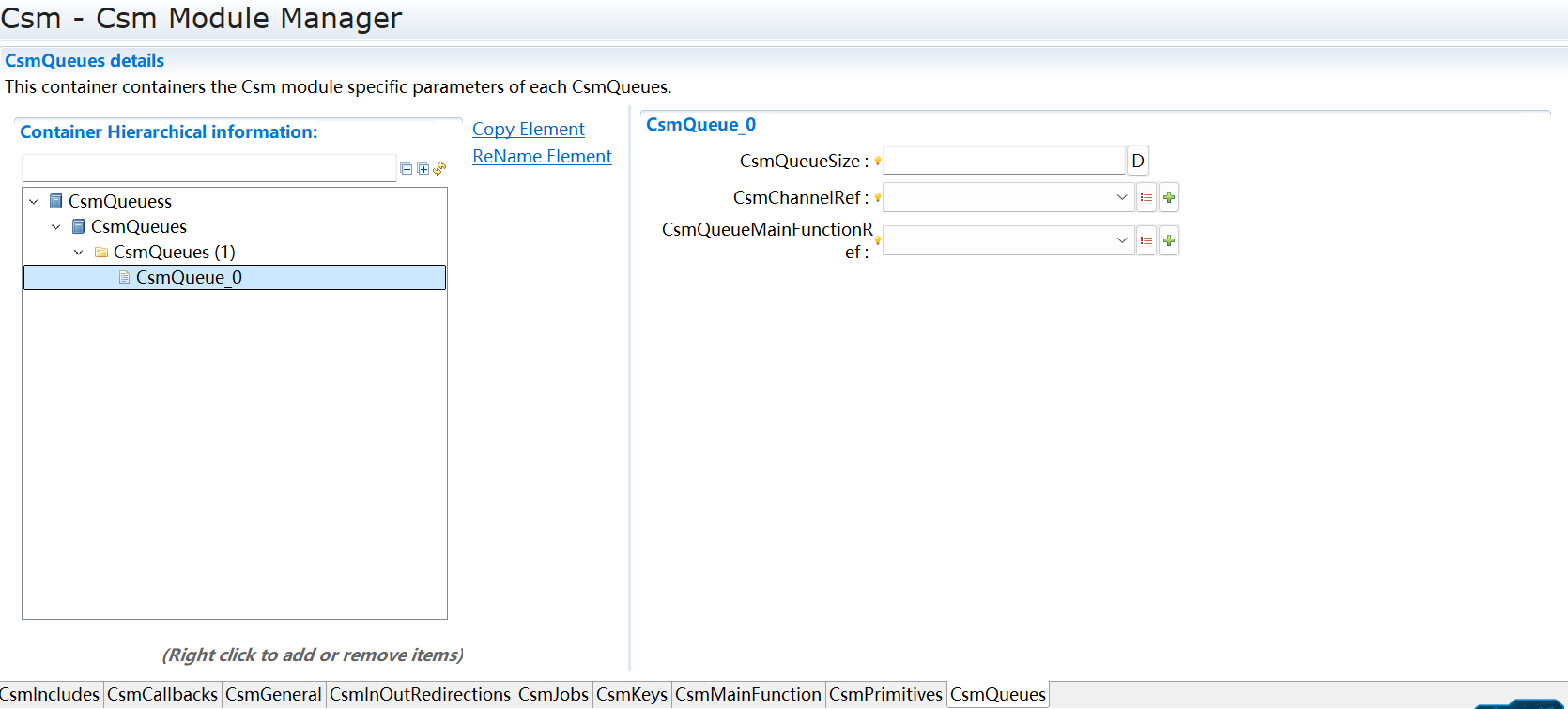1568x709 pixels.
Task: Open the CsmQueueMainFunctionRef dropdown
Action: 1121,240
